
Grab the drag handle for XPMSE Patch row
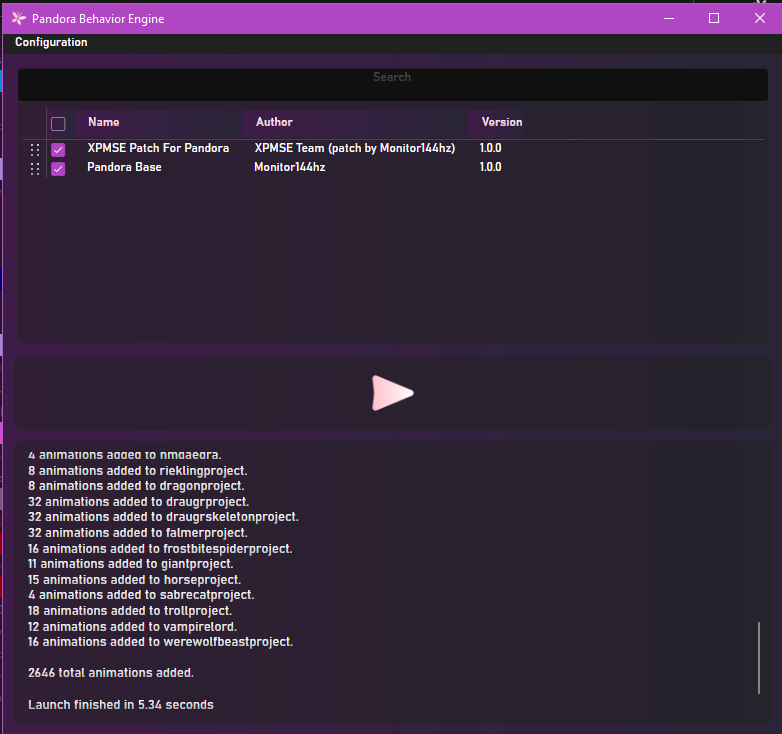coord(34,150)
